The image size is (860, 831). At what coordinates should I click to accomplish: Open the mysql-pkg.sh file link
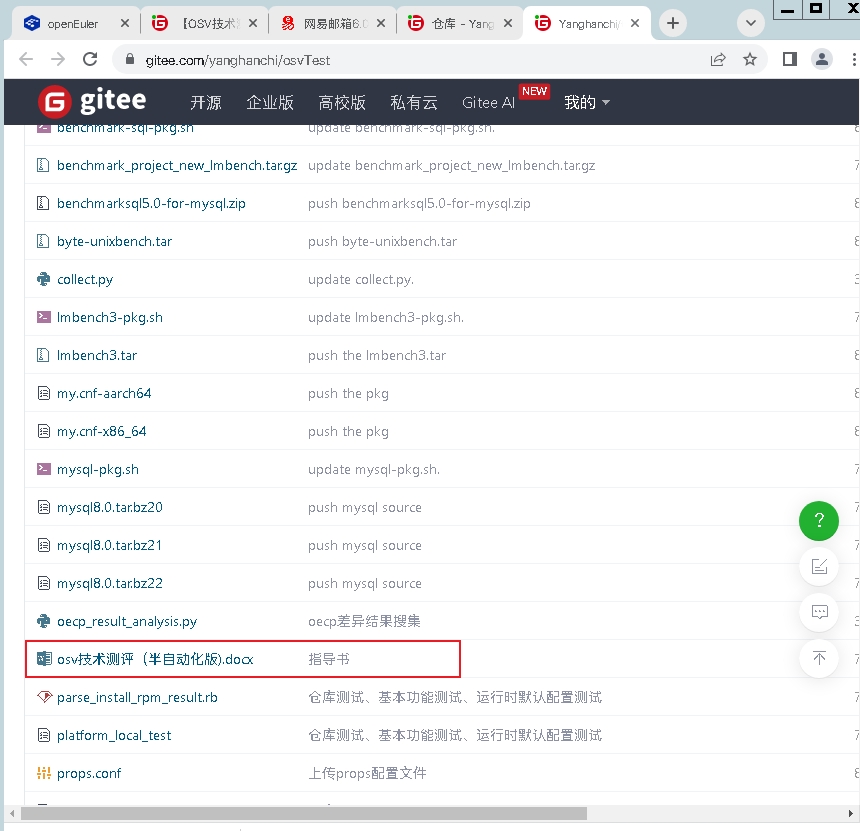98,469
